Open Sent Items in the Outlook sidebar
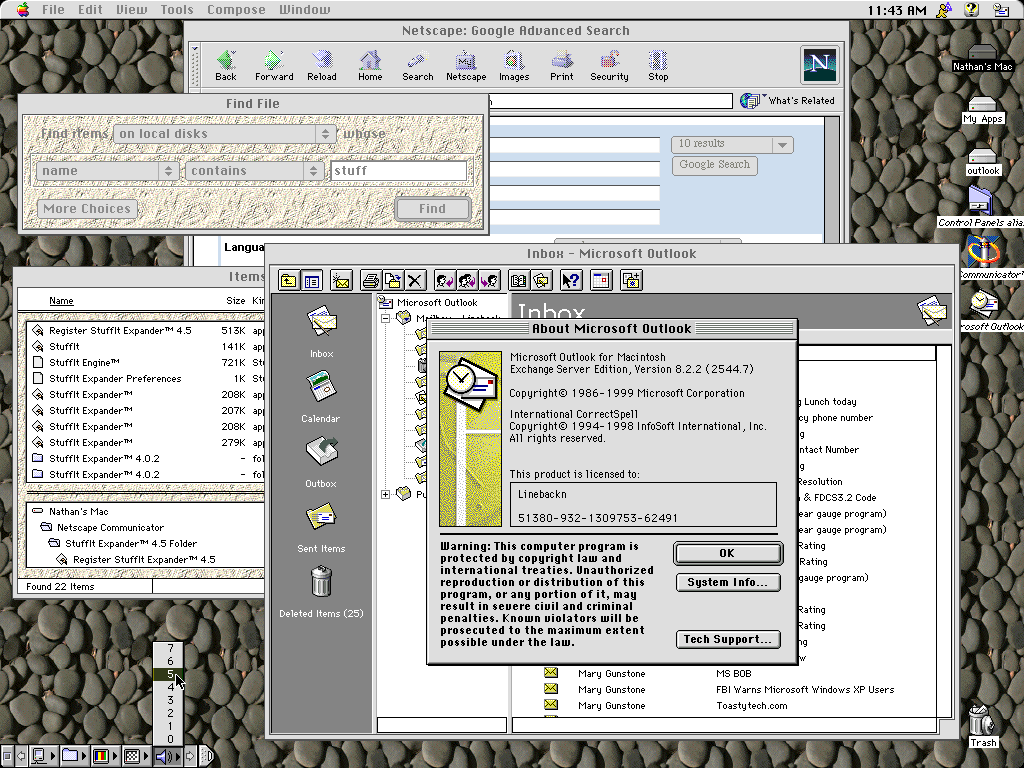 tap(320, 517)
